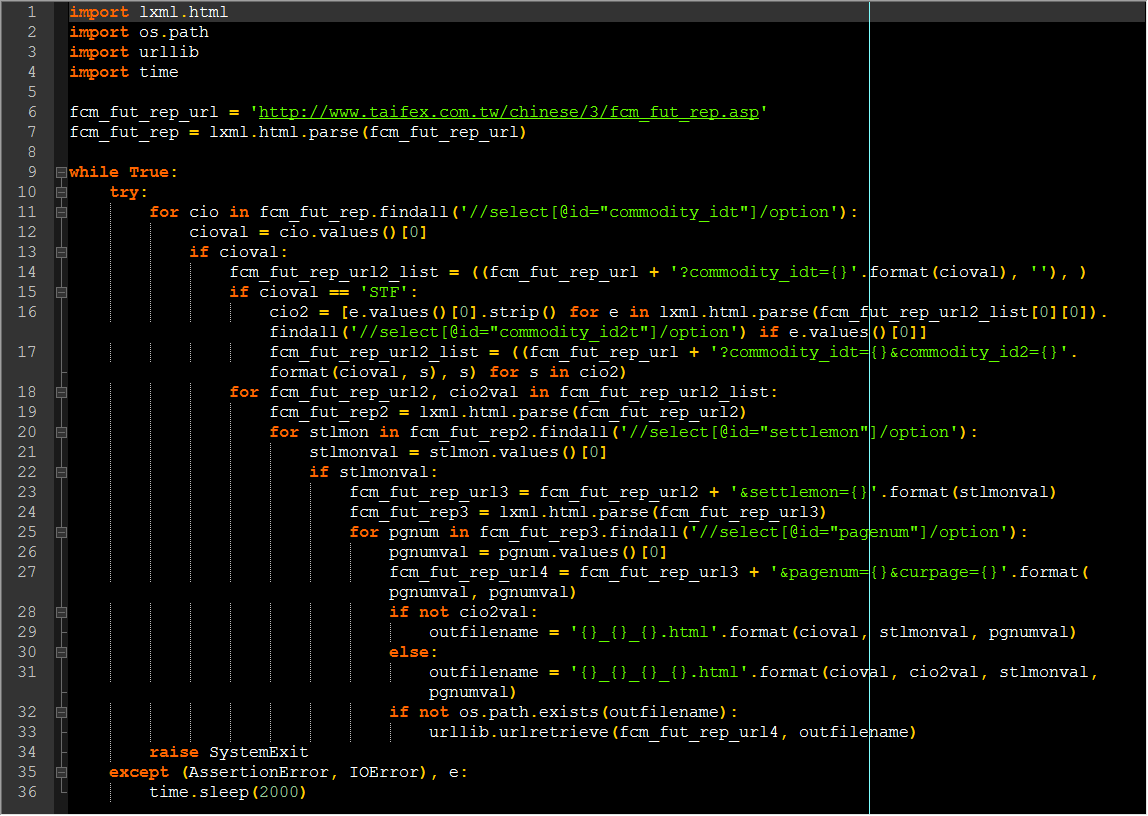1148x816 pixels.
Task: Click the 'import urllib' line
Action: pos(134,53)
